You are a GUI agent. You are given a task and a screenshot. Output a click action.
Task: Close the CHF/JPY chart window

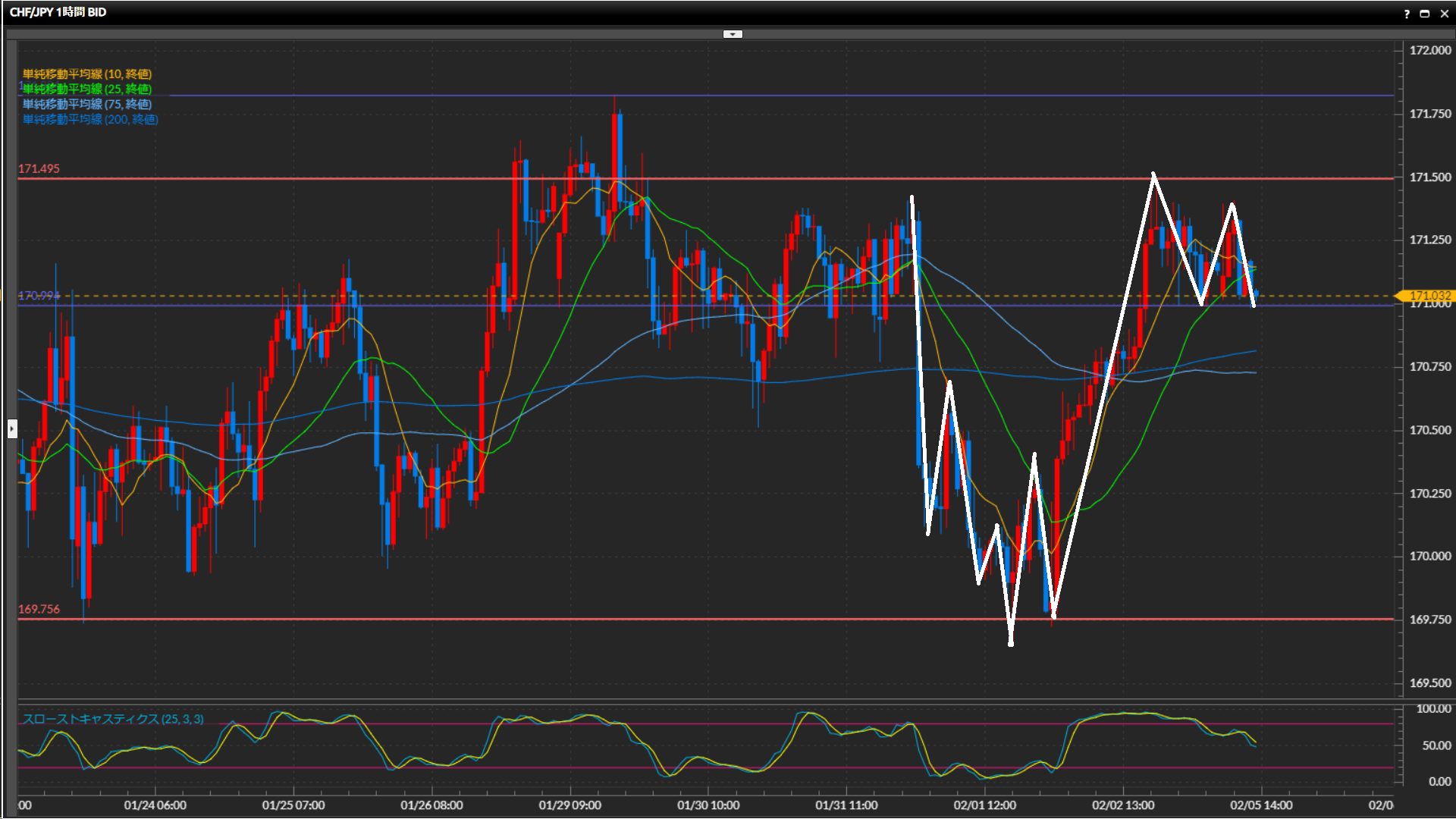[x=1444, y=14]
